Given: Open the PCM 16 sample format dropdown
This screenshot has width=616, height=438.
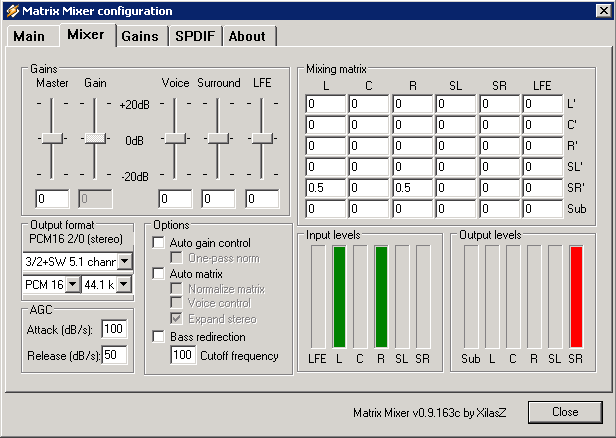Looking at the screenshot, I should (x=73, y=284).
